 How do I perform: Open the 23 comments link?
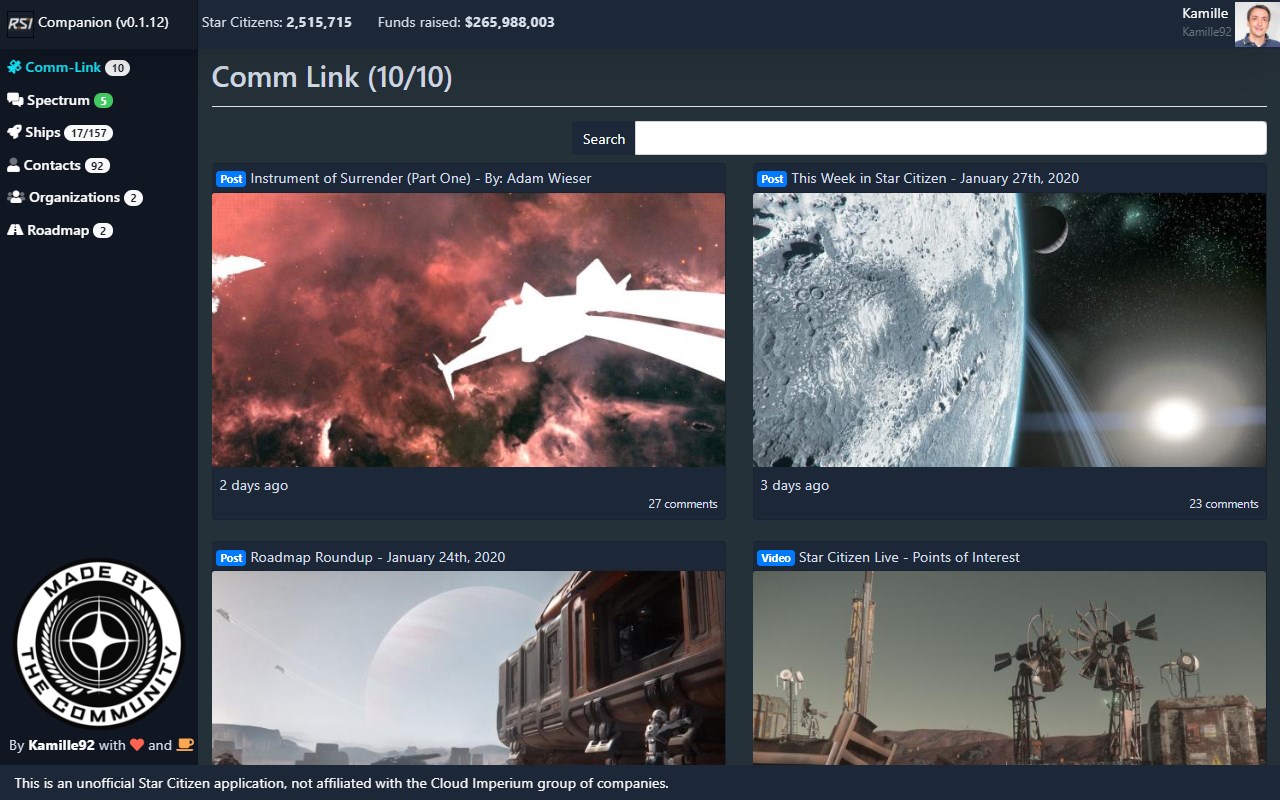tap(1224, 504)
